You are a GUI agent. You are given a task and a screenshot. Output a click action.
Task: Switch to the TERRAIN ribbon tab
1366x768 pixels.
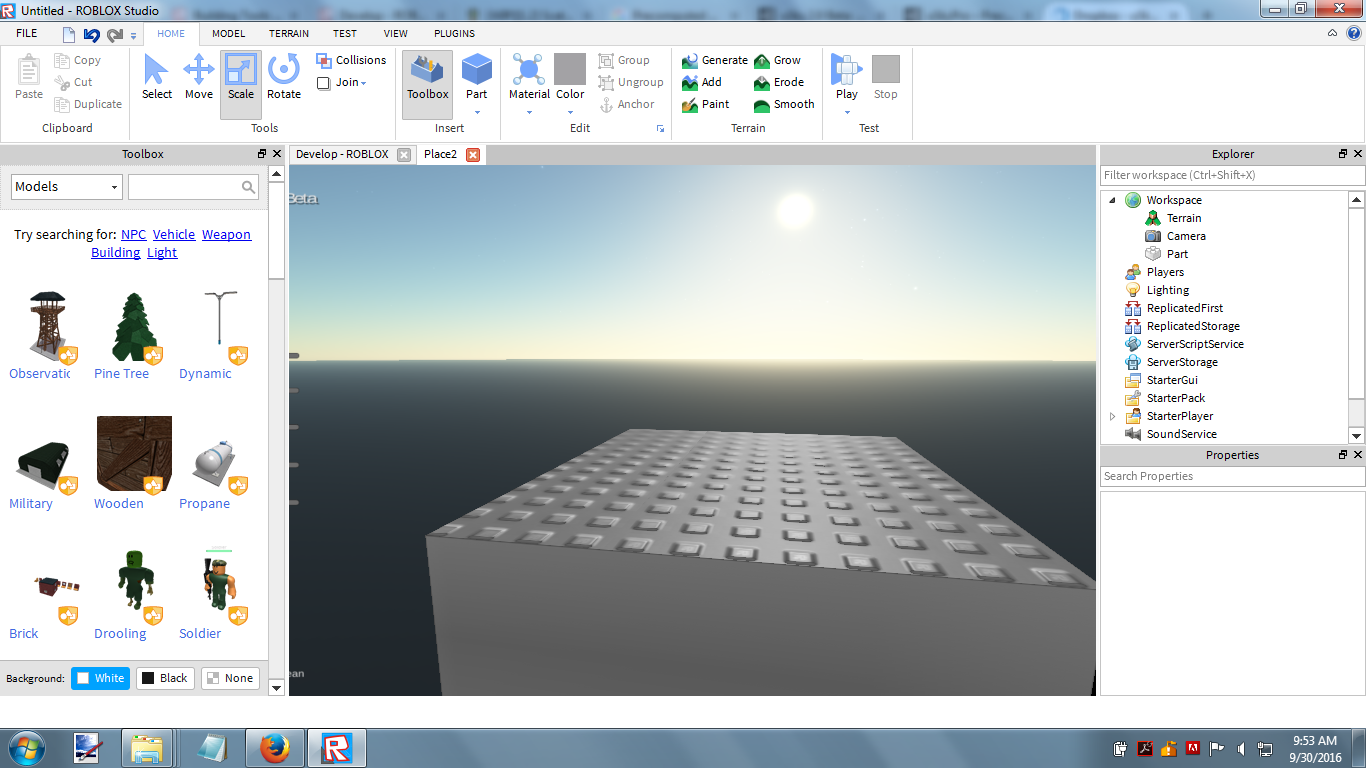pyautogui.click(x=289, y=33)
